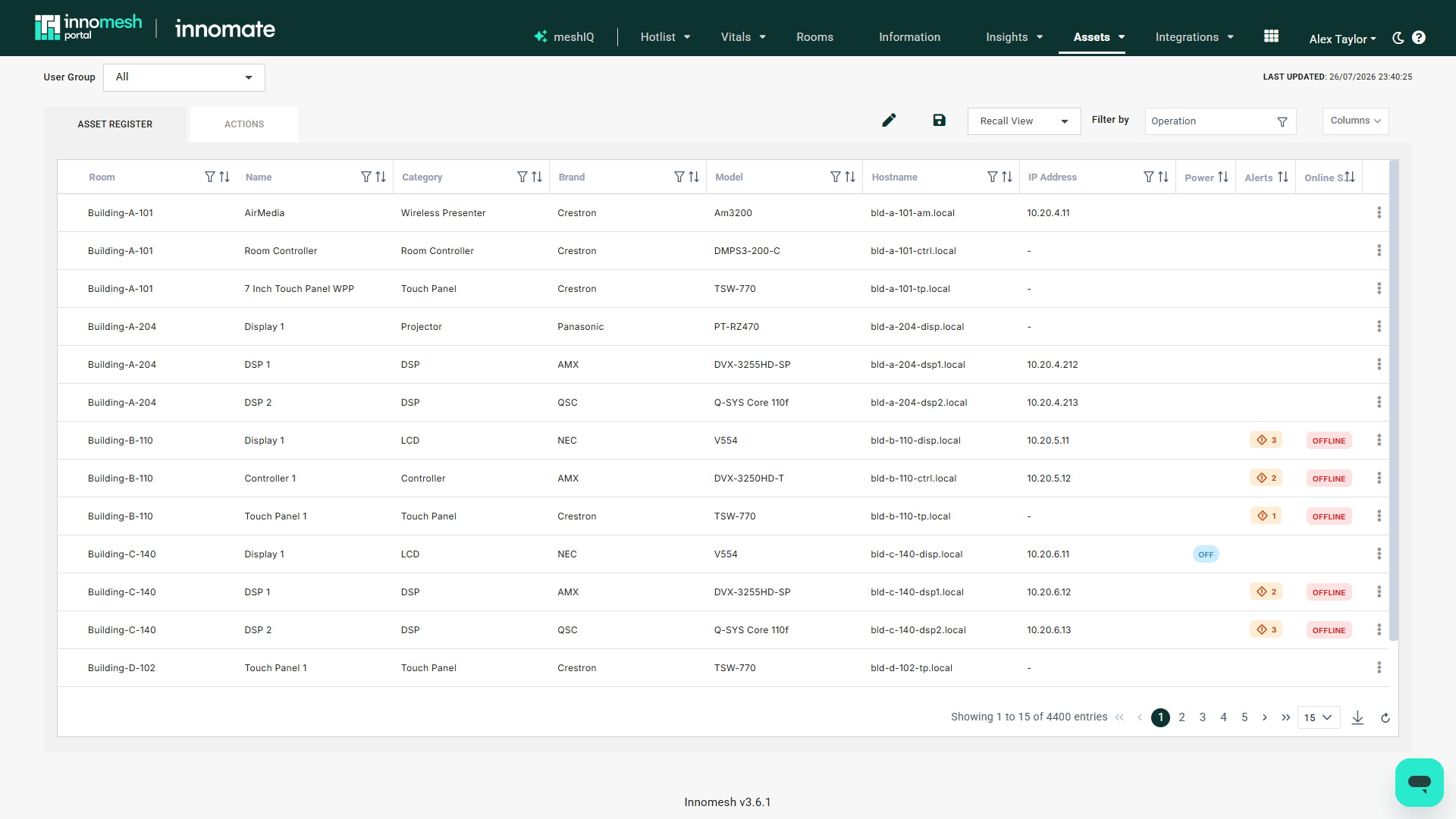Viewport: 1456px width, 819px height.
Task: Expand the Columns selector
Action: [x=1355, y=121]
